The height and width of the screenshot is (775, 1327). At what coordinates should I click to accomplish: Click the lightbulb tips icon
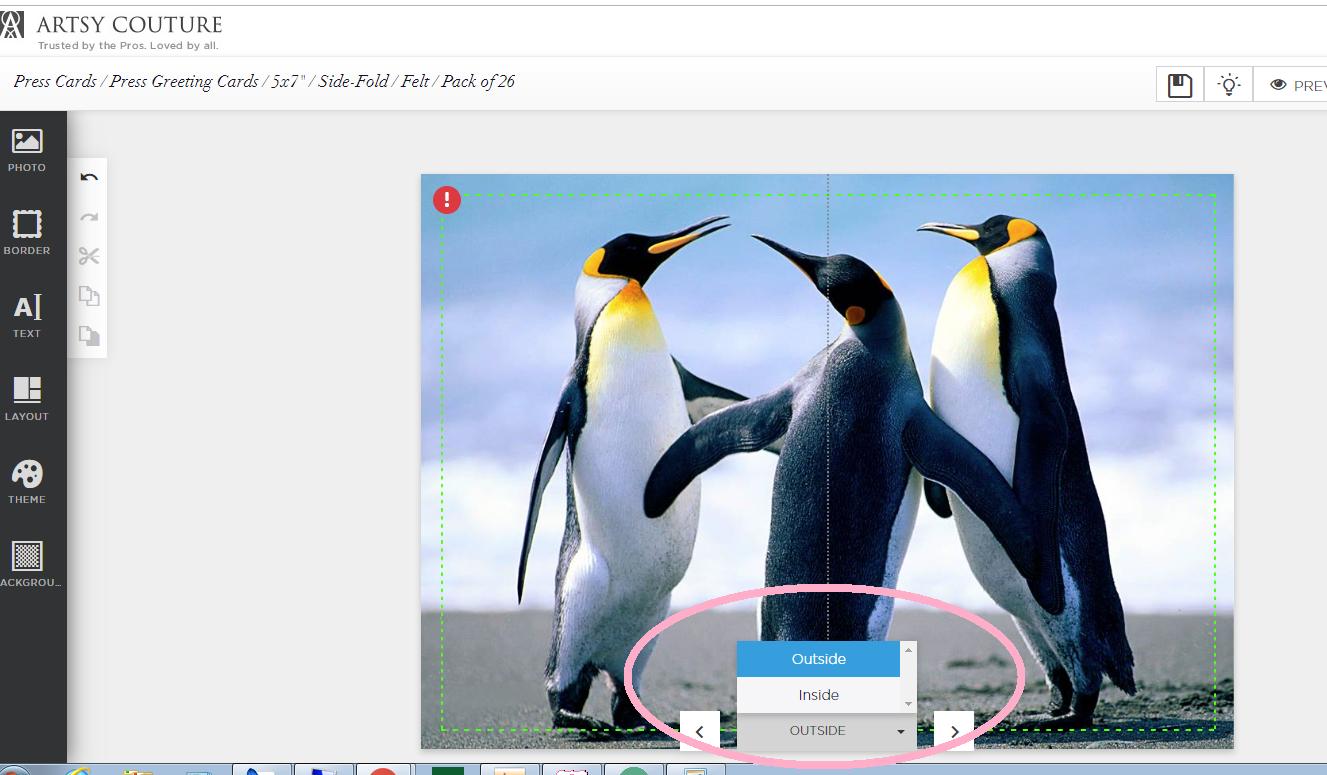pos(1229,85)
